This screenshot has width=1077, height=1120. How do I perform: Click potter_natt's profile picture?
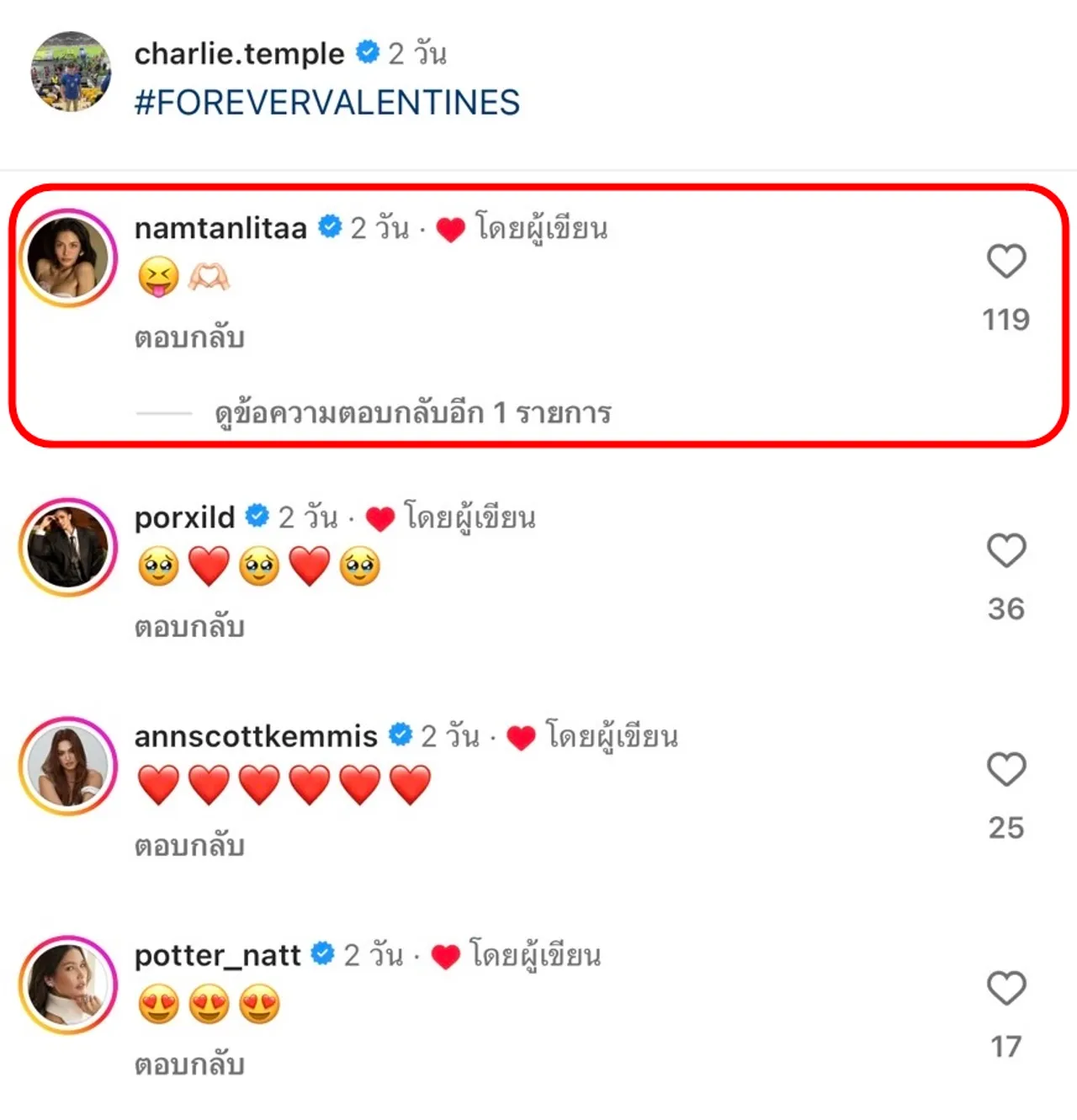(x=66, y=987)
